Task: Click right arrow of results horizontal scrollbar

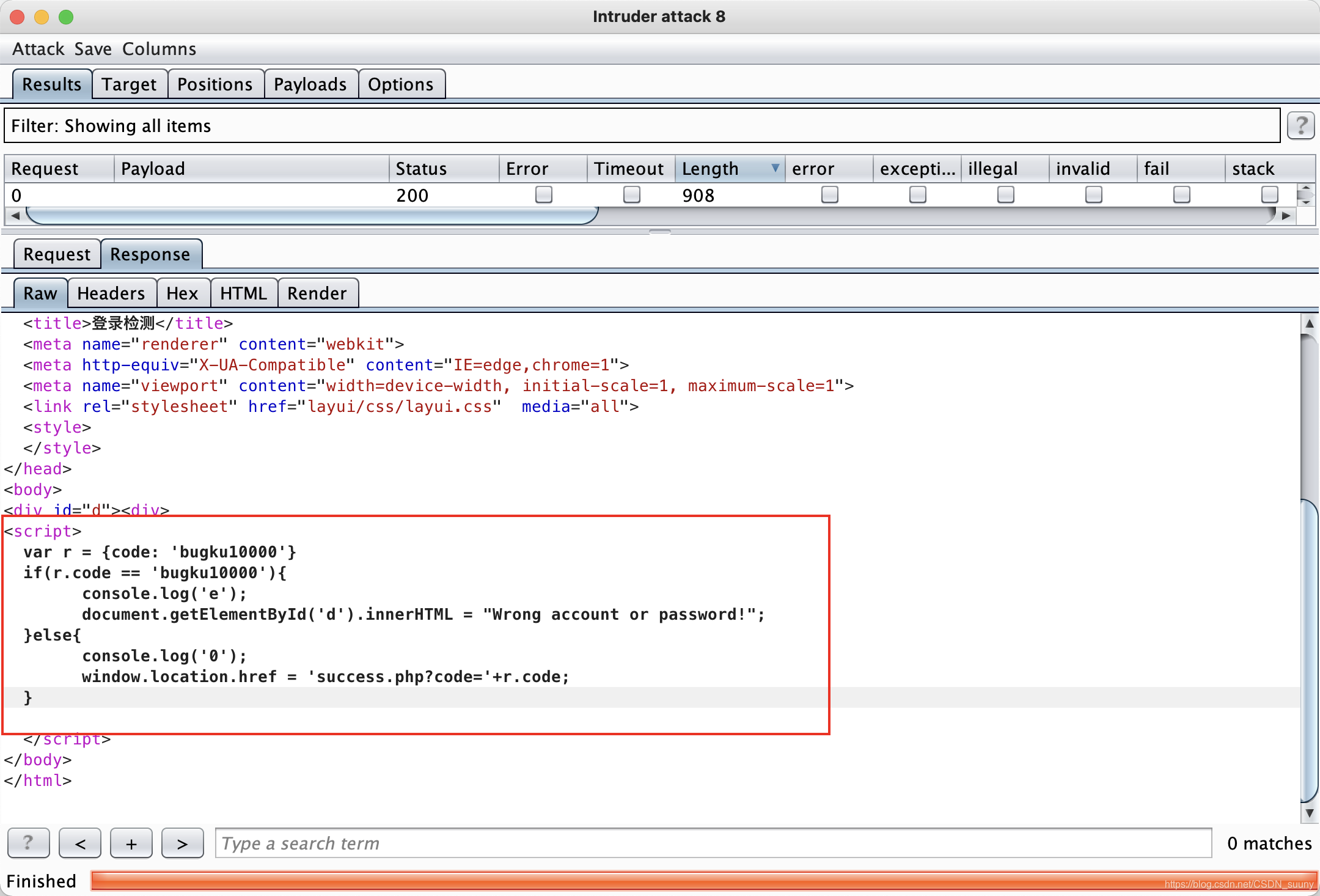Action: (x=1286, y=216)
